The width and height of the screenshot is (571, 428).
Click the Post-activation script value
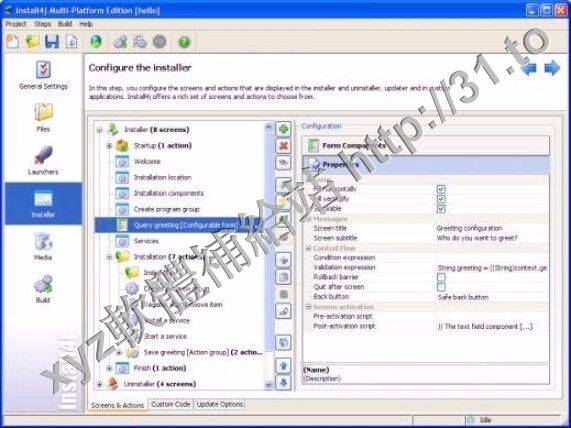point(492,326)
